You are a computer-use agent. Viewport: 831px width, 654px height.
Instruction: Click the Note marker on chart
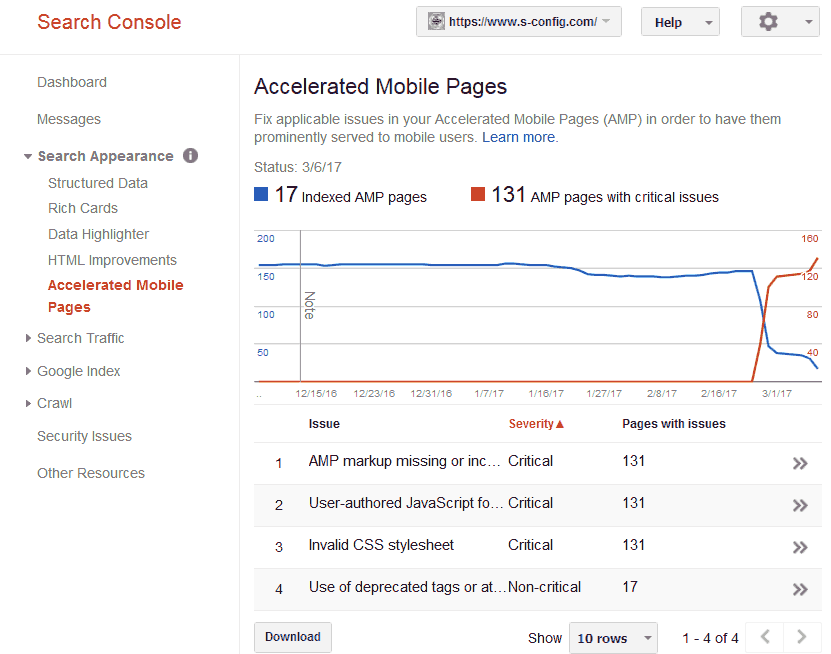click(309, 305)
